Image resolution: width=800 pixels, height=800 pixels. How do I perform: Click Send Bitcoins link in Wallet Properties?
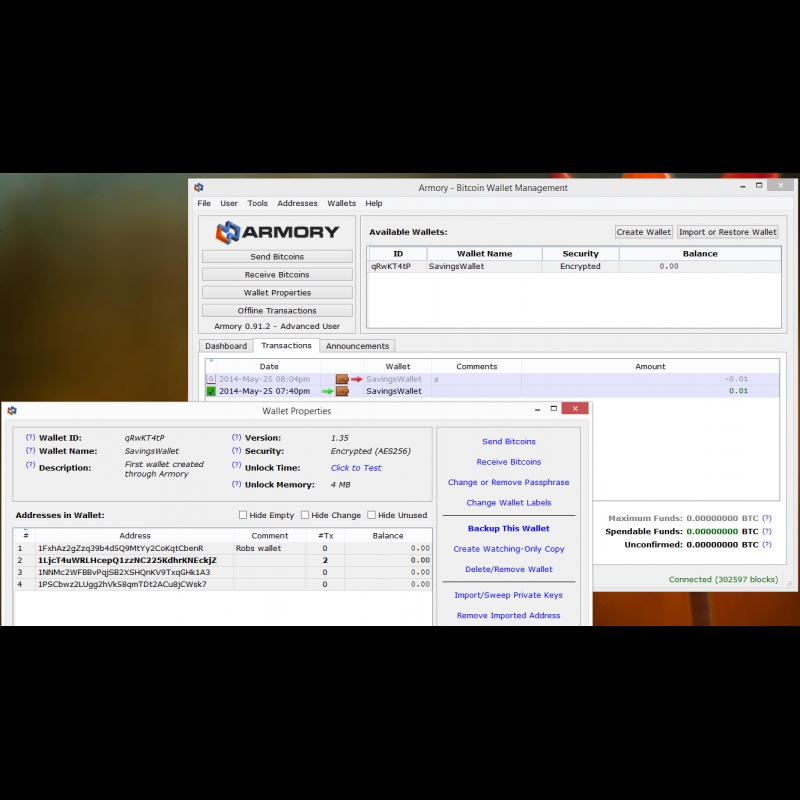(x=509, y=441)
